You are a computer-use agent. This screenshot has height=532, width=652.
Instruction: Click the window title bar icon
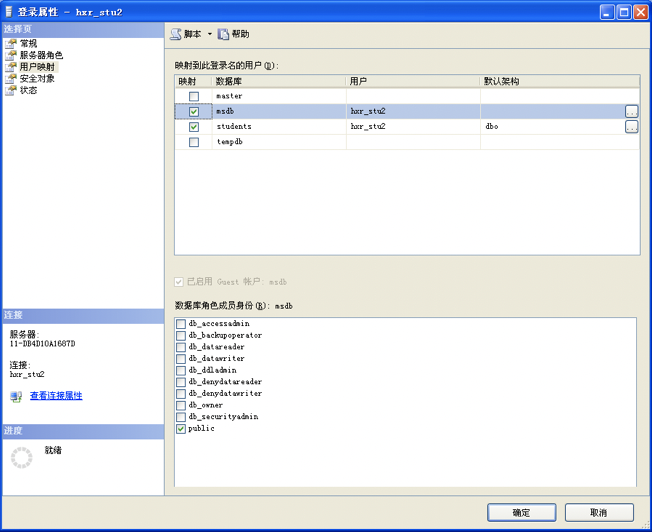pyautogui.click(x=9, y=12)
